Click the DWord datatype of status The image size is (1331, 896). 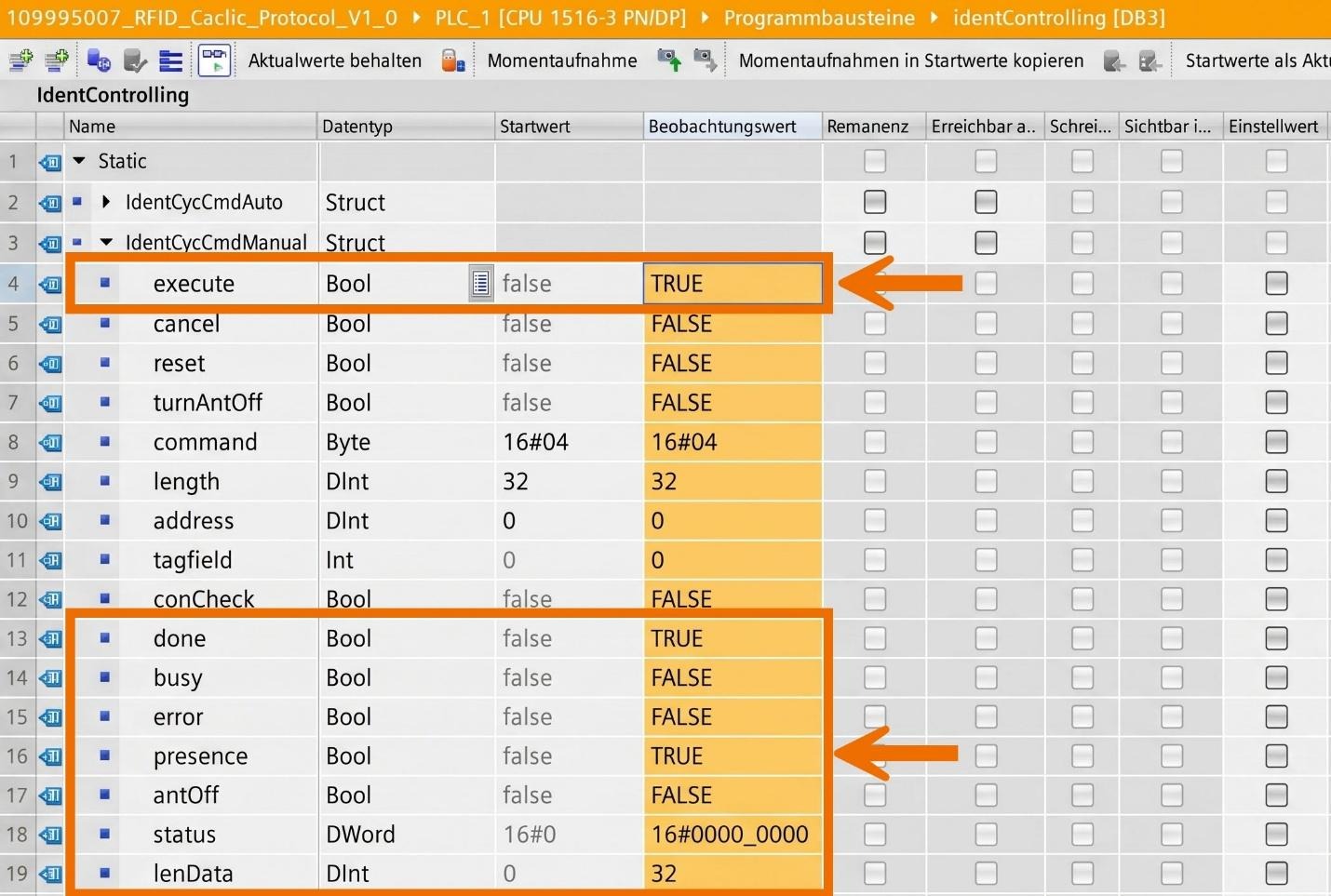click(360, 835)
